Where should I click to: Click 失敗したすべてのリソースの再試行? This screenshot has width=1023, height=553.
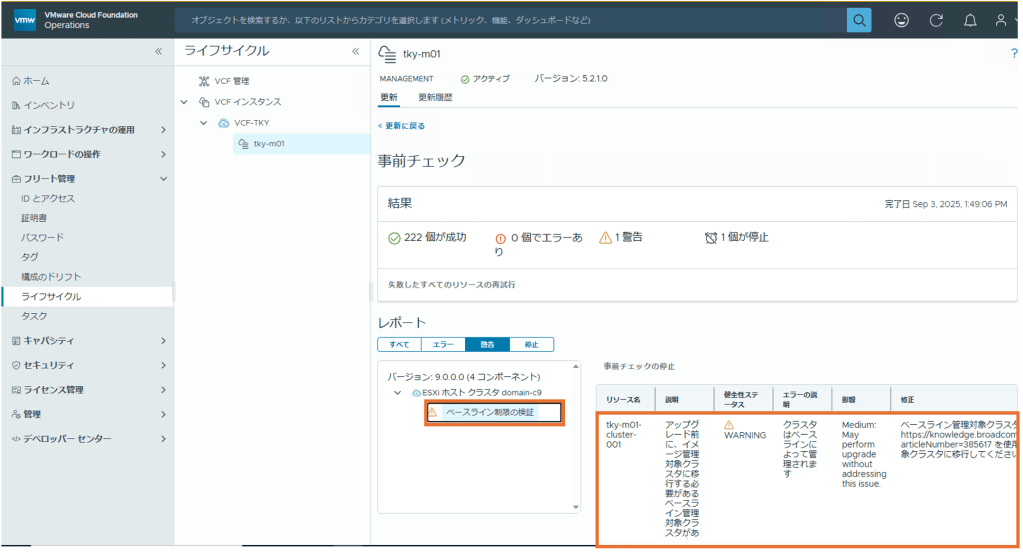(451, 284)
